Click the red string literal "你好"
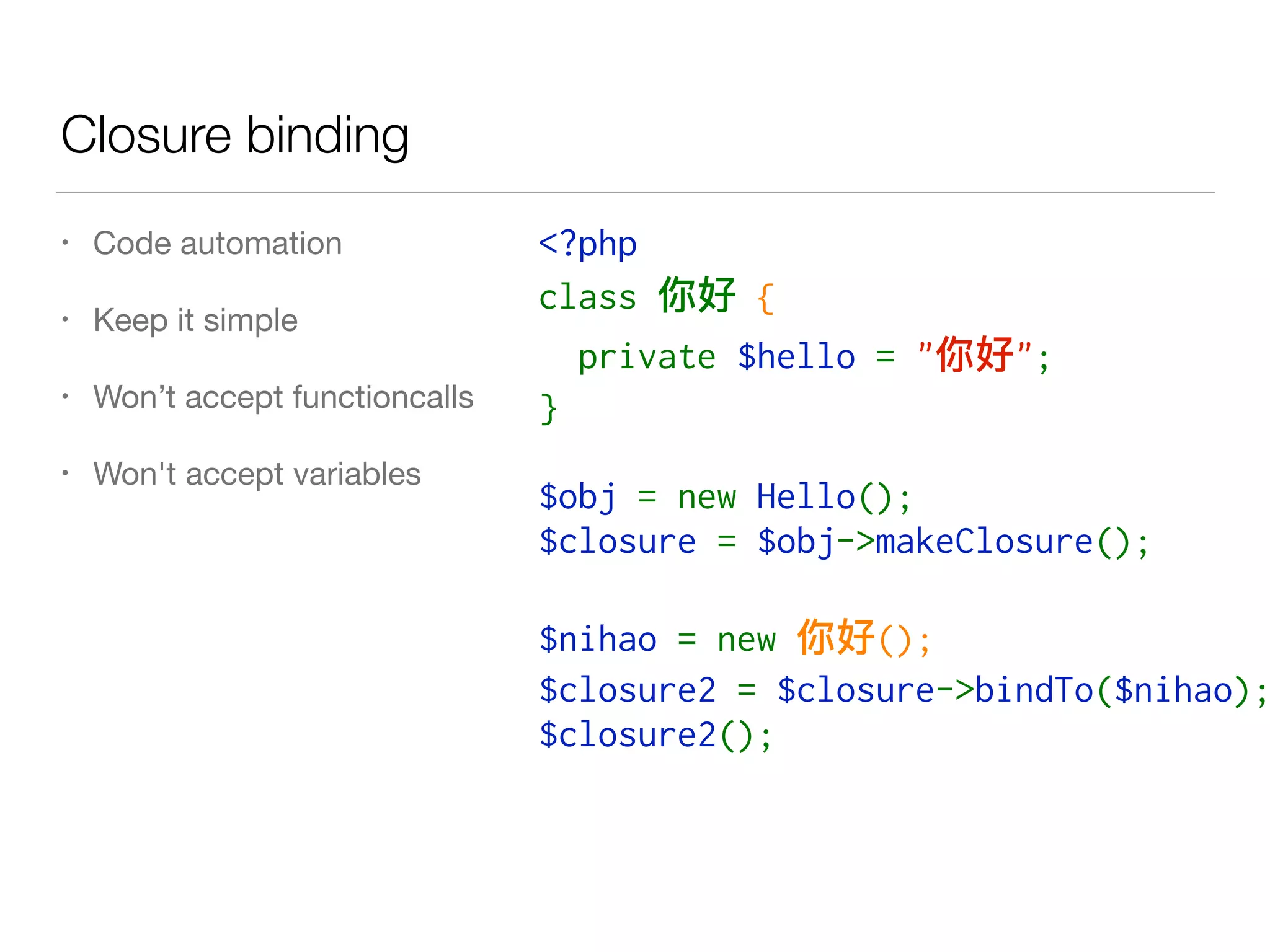The width and height of the screenshot is (1270, 952). pyautogui.click(x=975, y=355)
